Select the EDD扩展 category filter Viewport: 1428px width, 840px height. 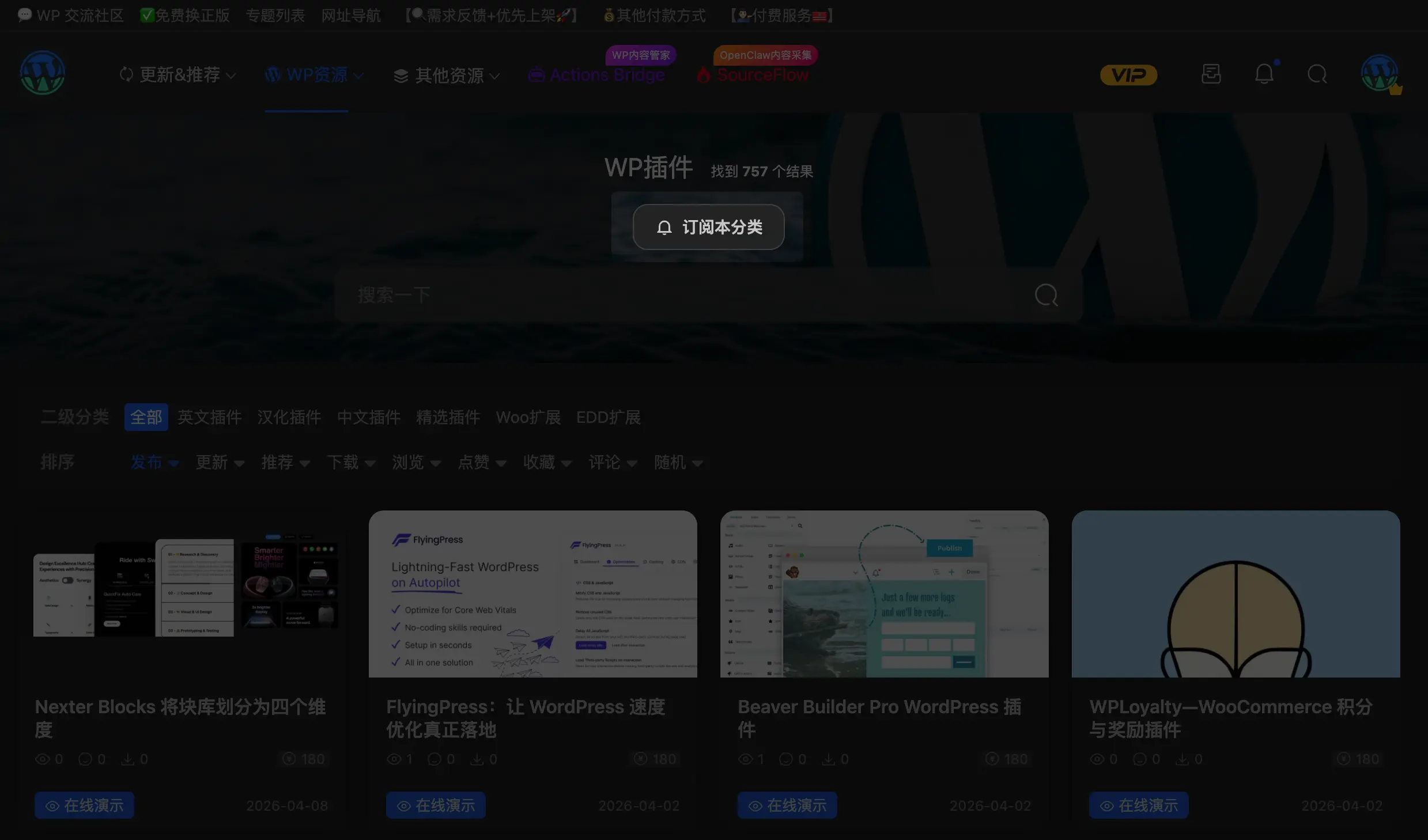[609, 417]
